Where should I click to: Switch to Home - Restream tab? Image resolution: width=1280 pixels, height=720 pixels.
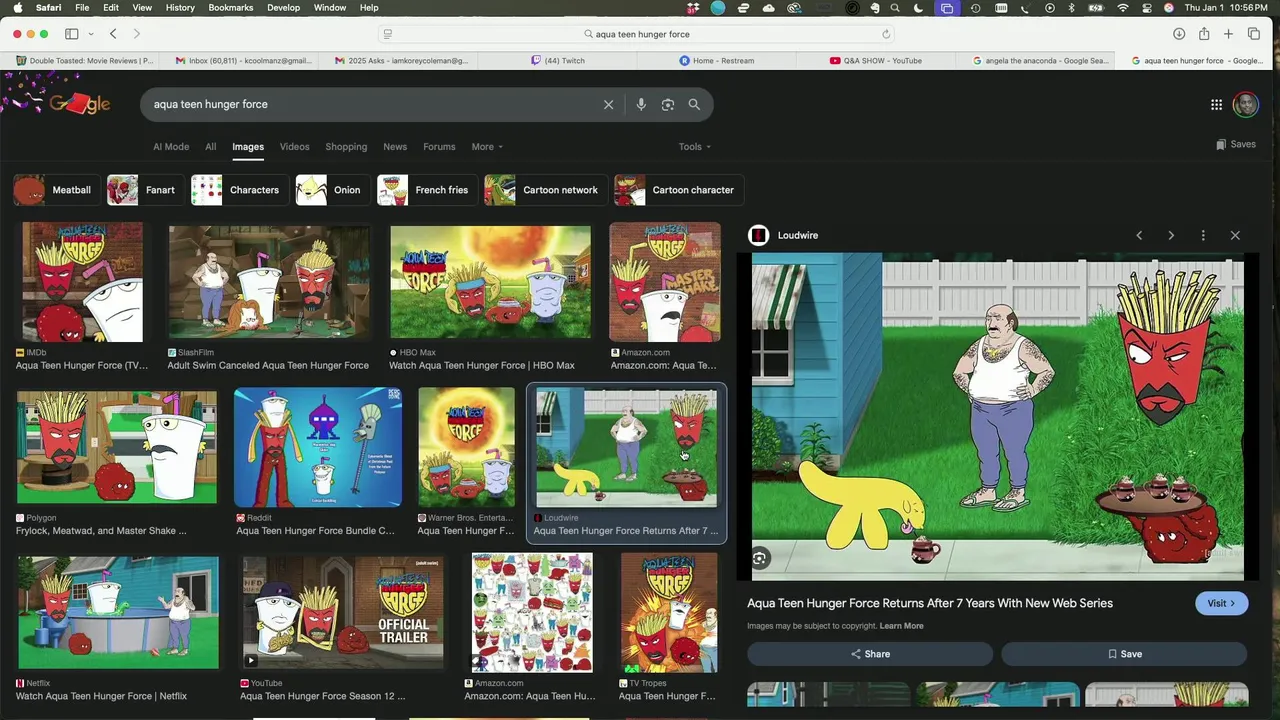[x=716, y=60]
